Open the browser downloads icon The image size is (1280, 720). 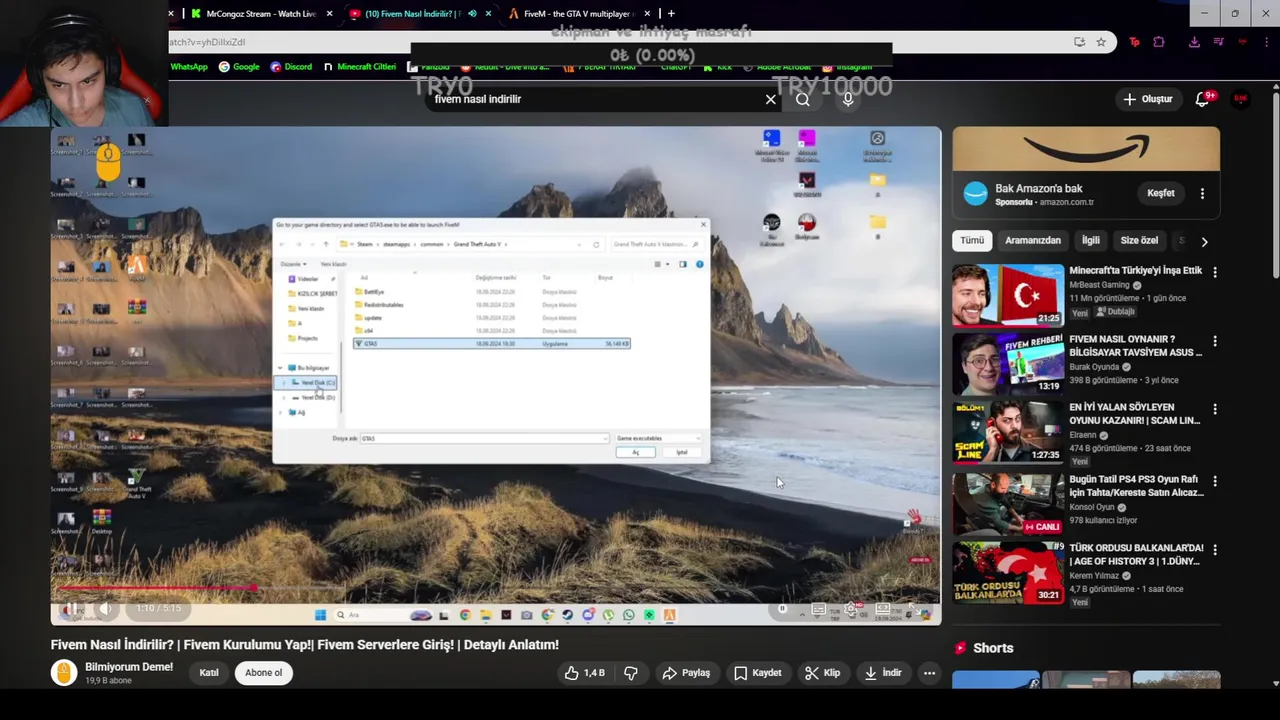click(1194, 42)
